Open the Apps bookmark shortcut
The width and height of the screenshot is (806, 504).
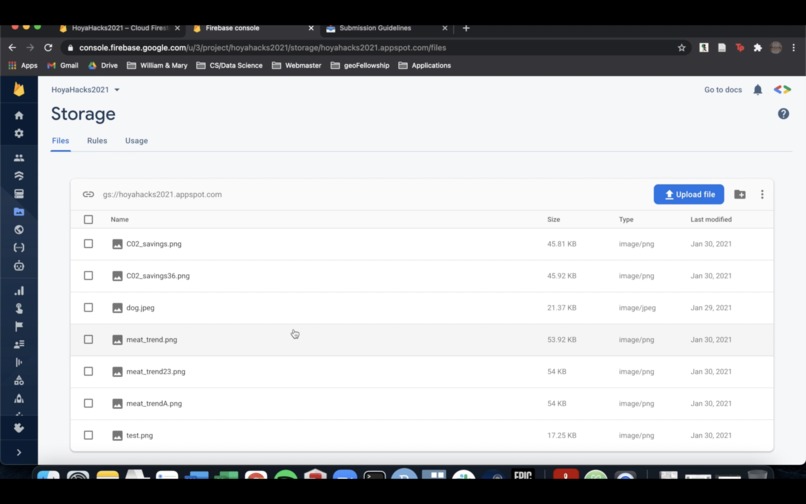23,65
